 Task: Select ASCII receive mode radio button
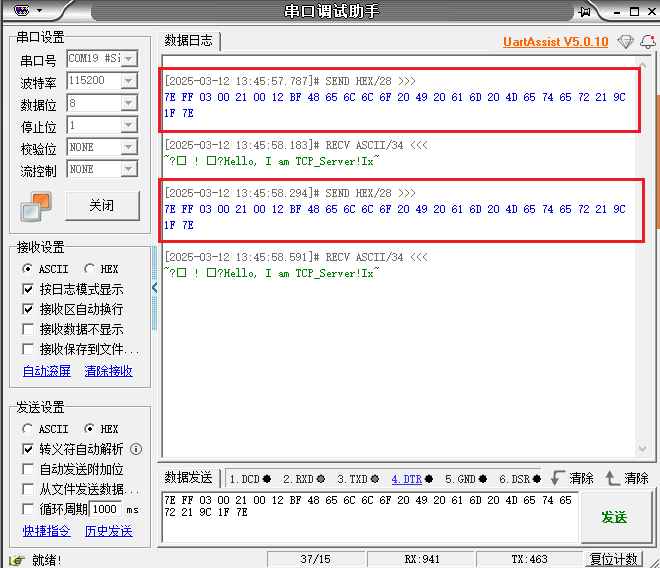[28, 269]
